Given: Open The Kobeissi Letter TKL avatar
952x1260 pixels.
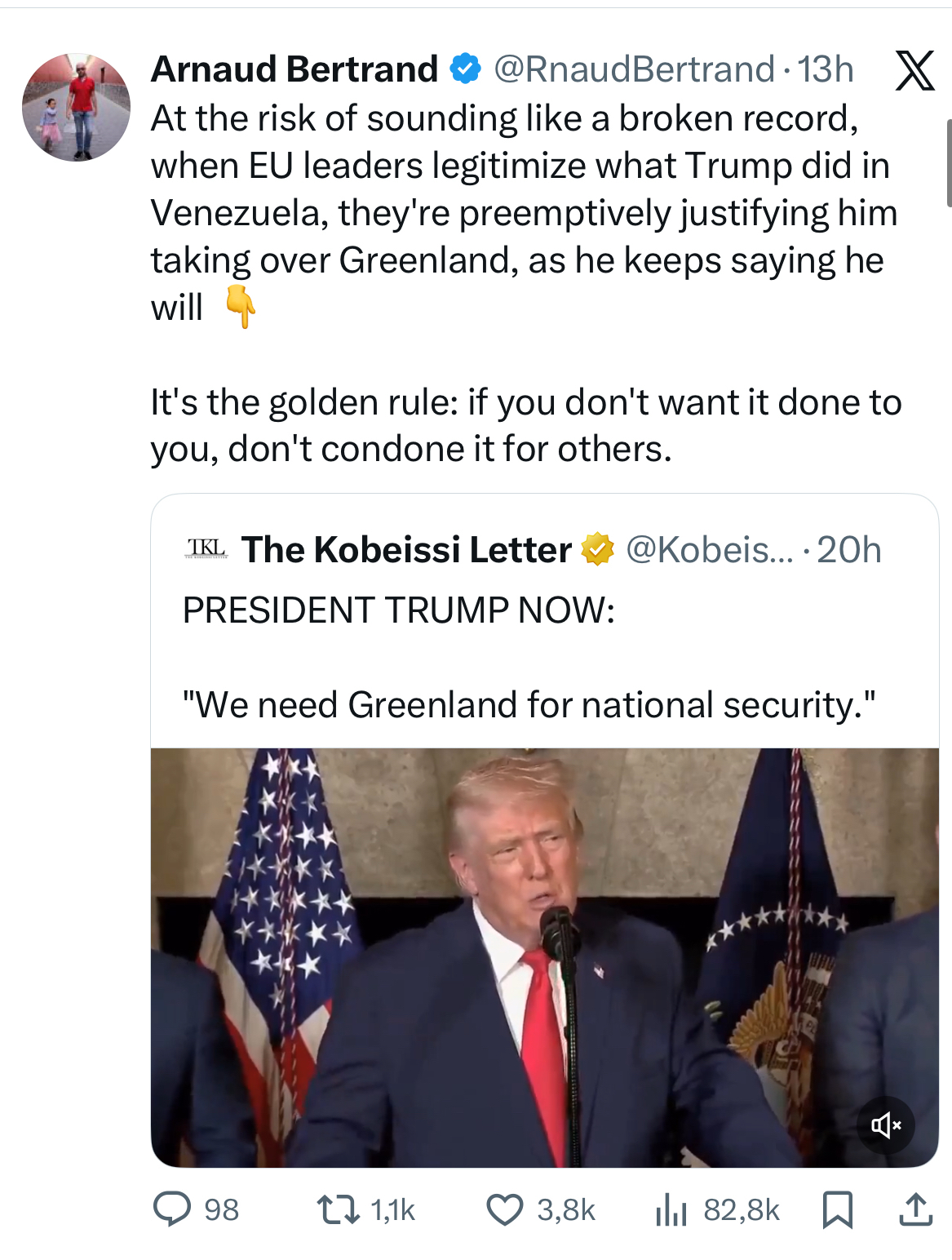Looking at the screenshot, I should pyautogui.click(x=206, y=549).
